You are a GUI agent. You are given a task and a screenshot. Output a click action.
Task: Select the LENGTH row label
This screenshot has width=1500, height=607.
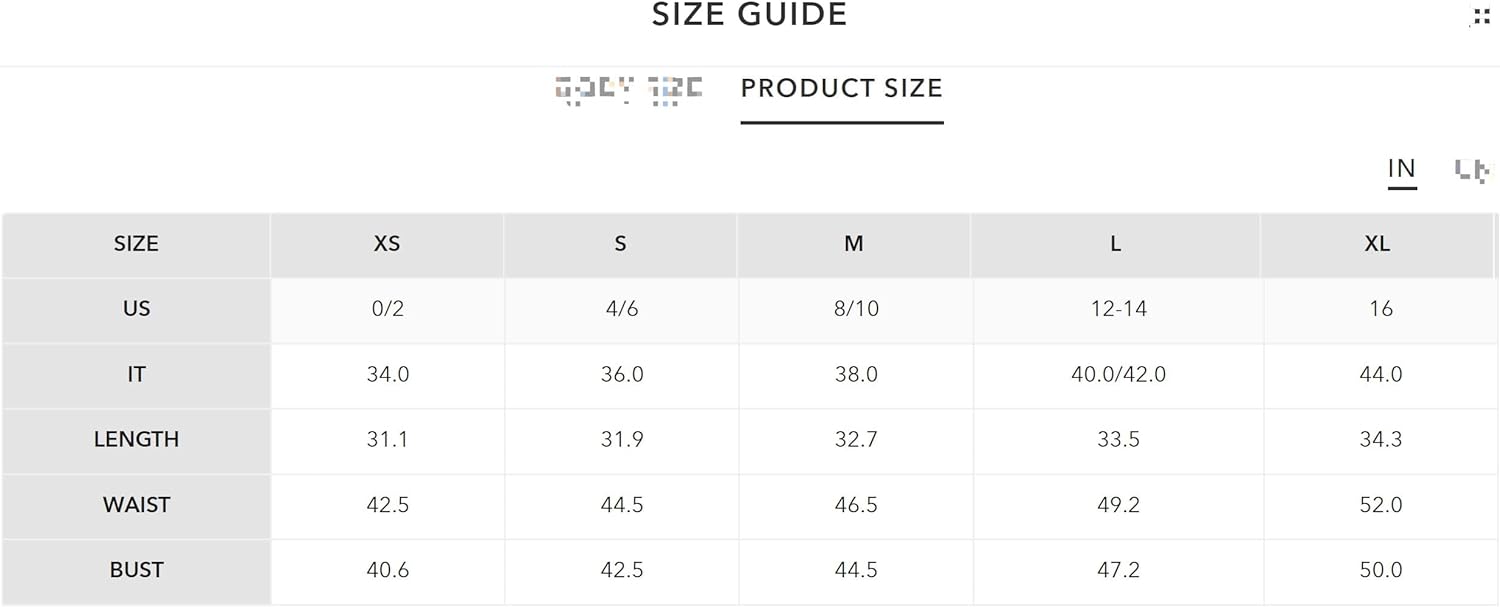click(x=136, y=439)
